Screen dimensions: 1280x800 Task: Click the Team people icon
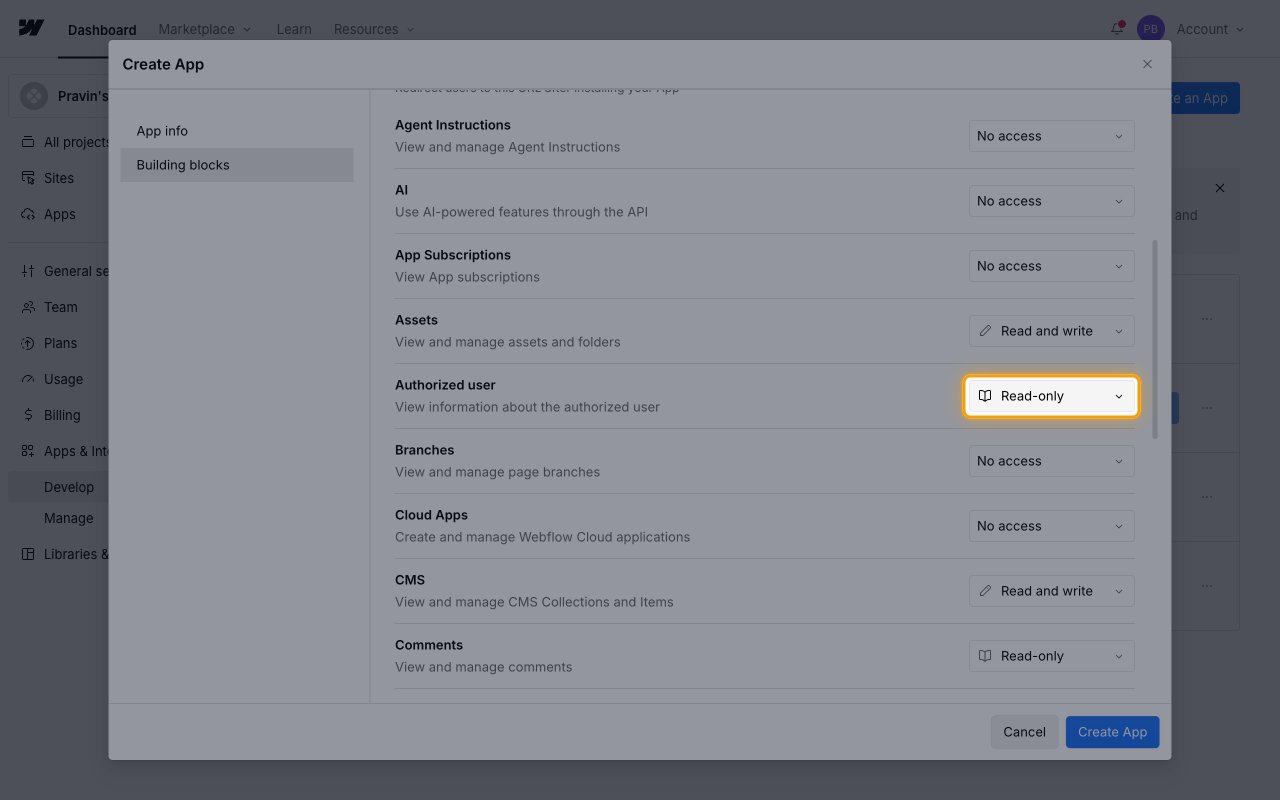(x=28, y=307)
